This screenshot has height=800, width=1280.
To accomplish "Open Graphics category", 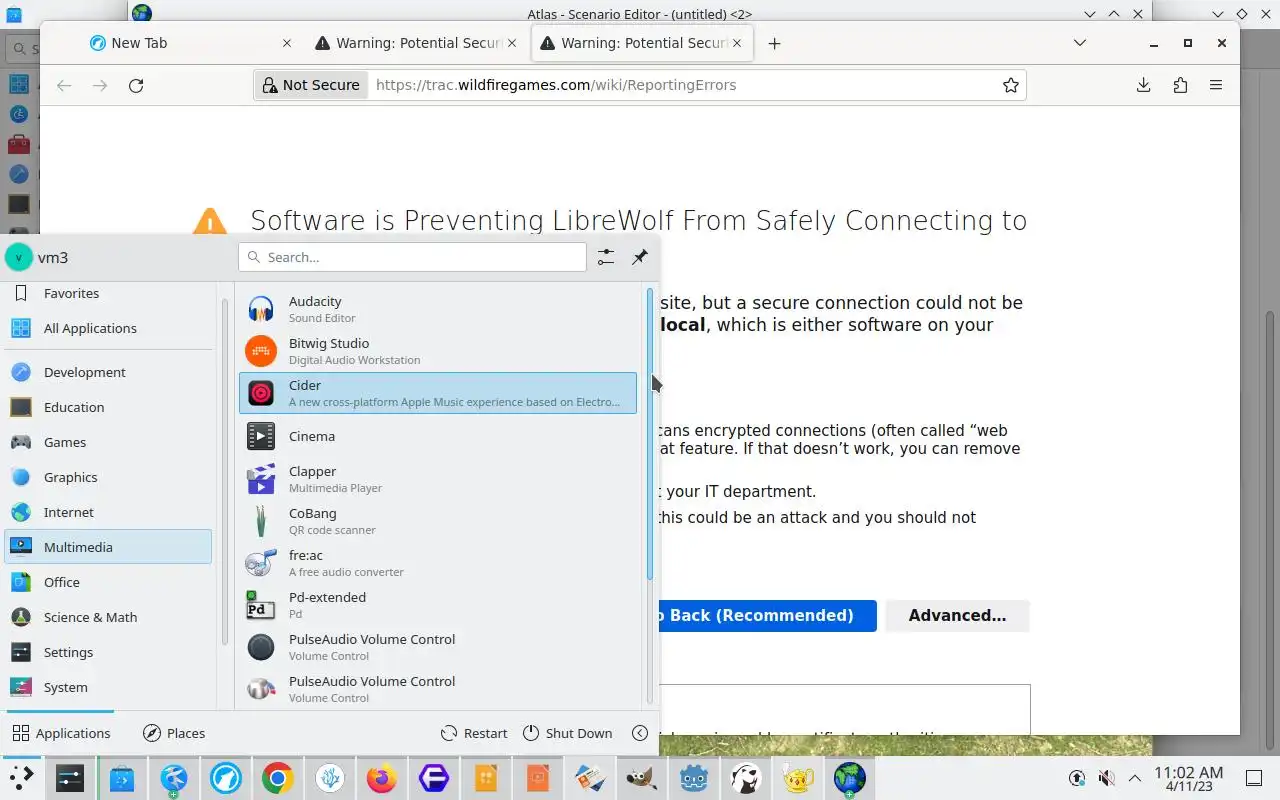I will (x=108, y=477).
